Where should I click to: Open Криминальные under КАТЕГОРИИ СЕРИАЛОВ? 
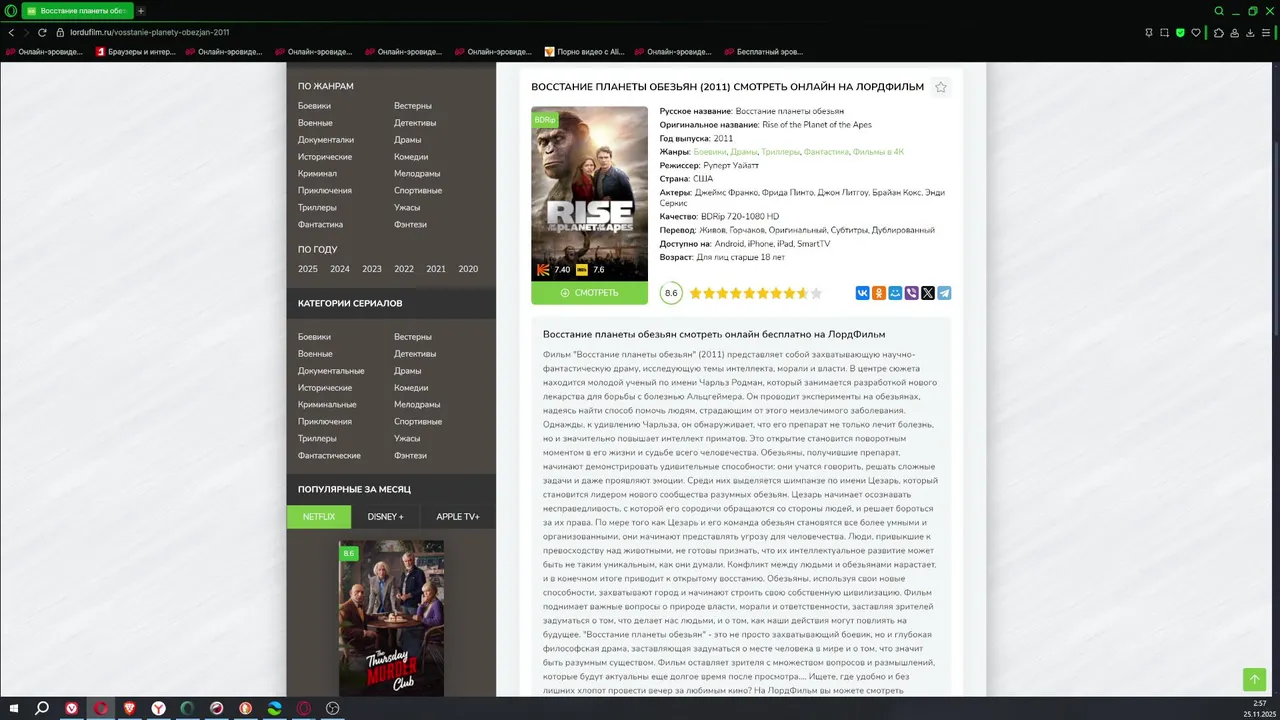(327, 405)
